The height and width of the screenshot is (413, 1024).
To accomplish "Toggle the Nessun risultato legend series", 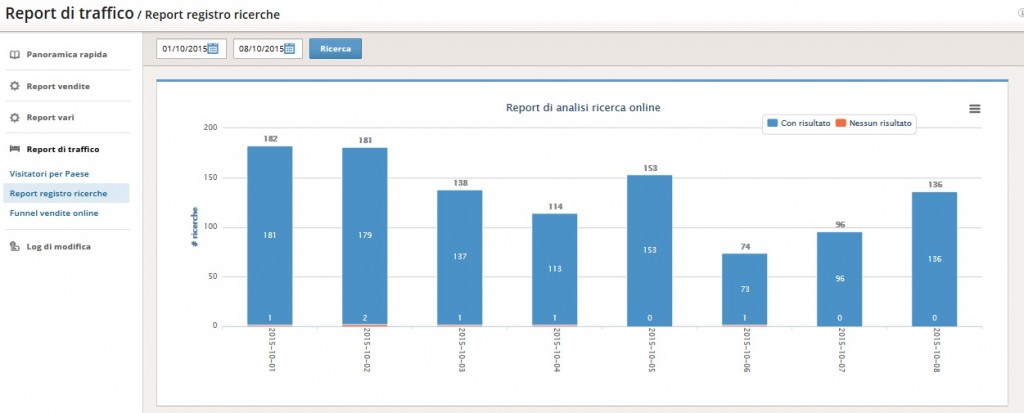I will click(x=873, y=123).
